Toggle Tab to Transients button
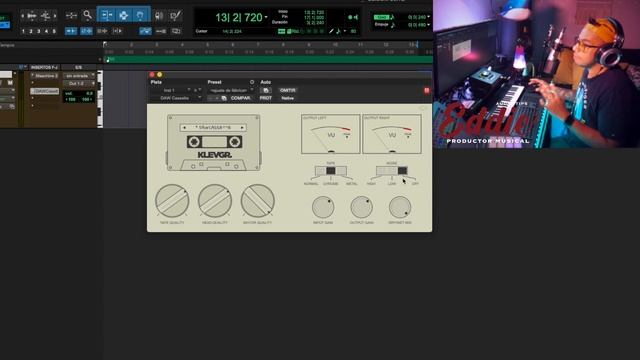640x360 pixels. (x=71, y=31)
